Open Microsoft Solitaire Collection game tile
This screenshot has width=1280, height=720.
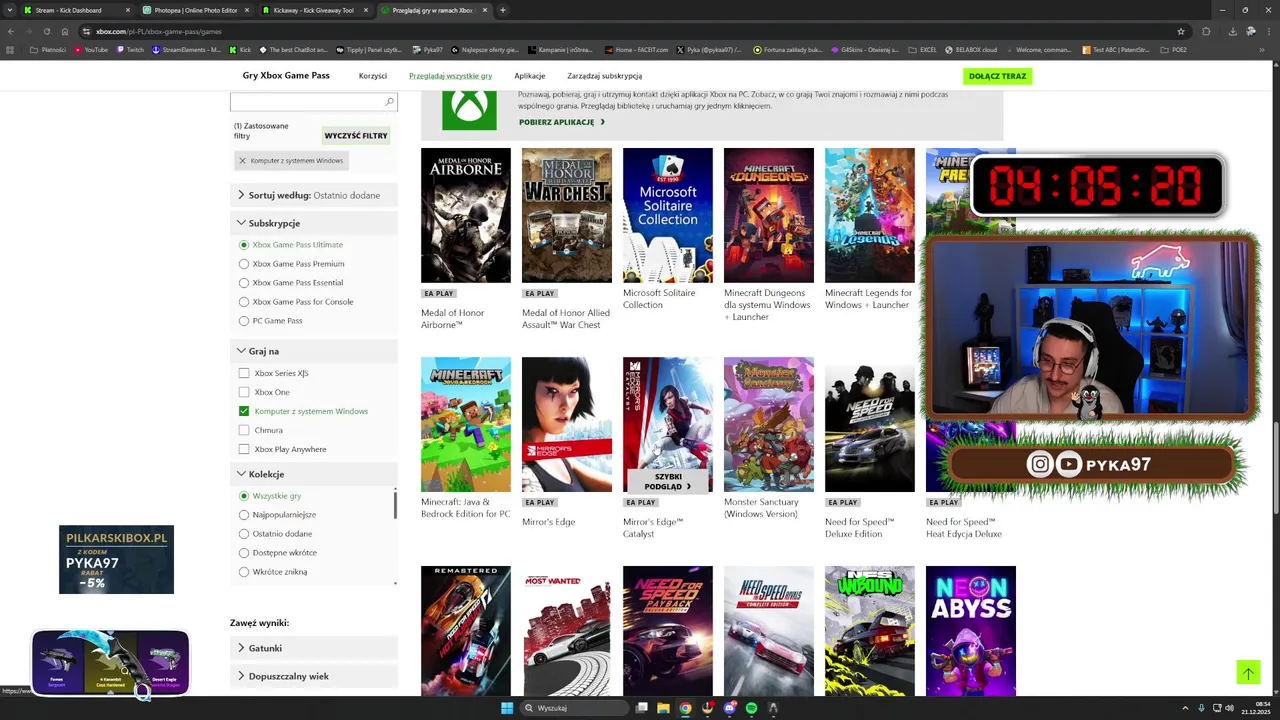click(x=668, y=215)
